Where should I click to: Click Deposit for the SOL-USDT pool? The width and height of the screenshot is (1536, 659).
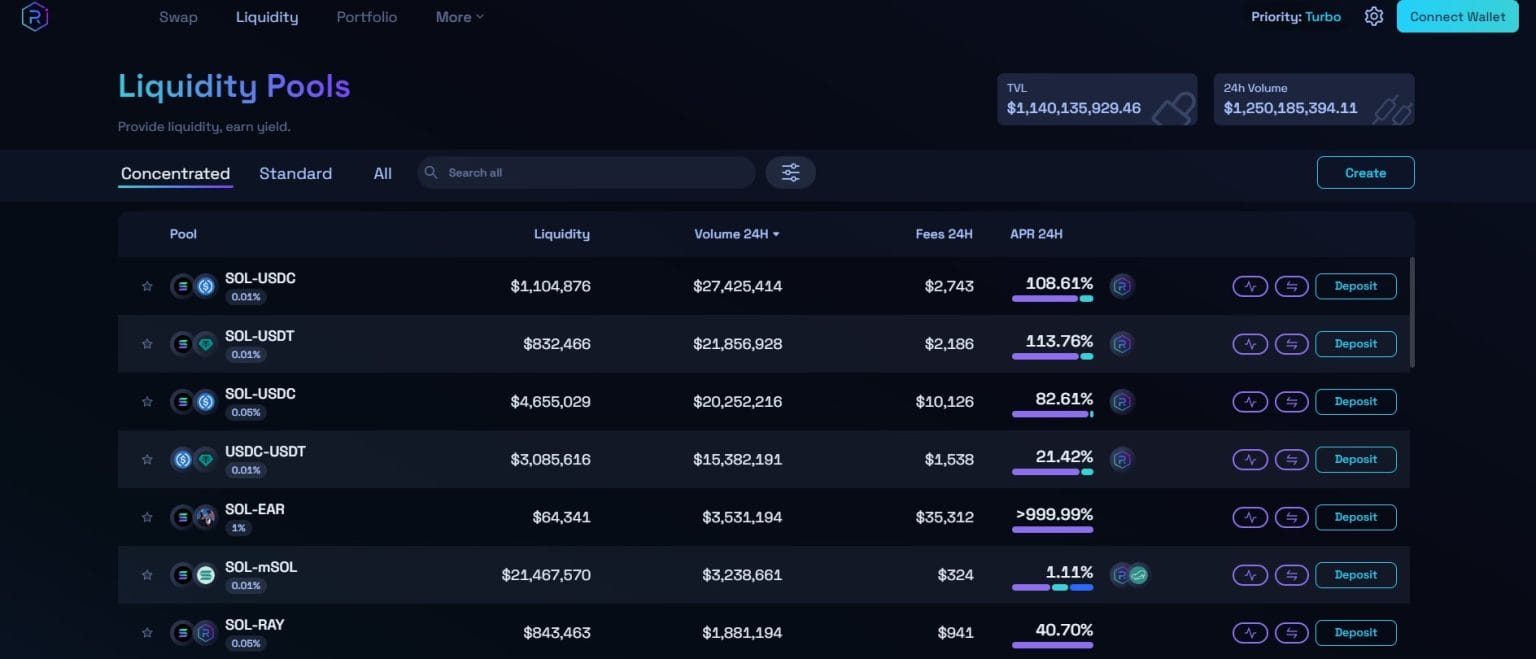click(1355, 343)
